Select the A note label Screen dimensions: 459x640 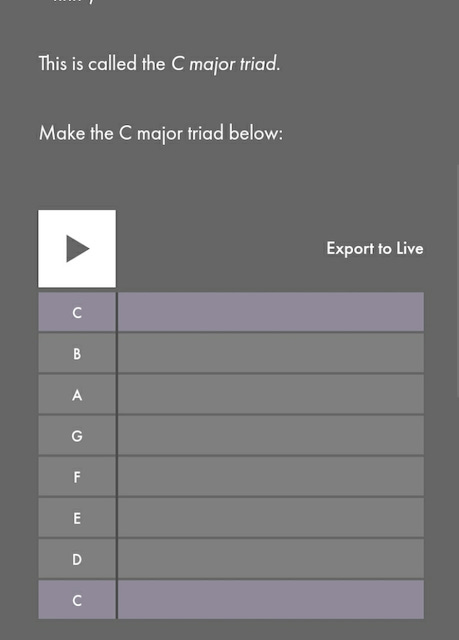(x=77, y=394)
